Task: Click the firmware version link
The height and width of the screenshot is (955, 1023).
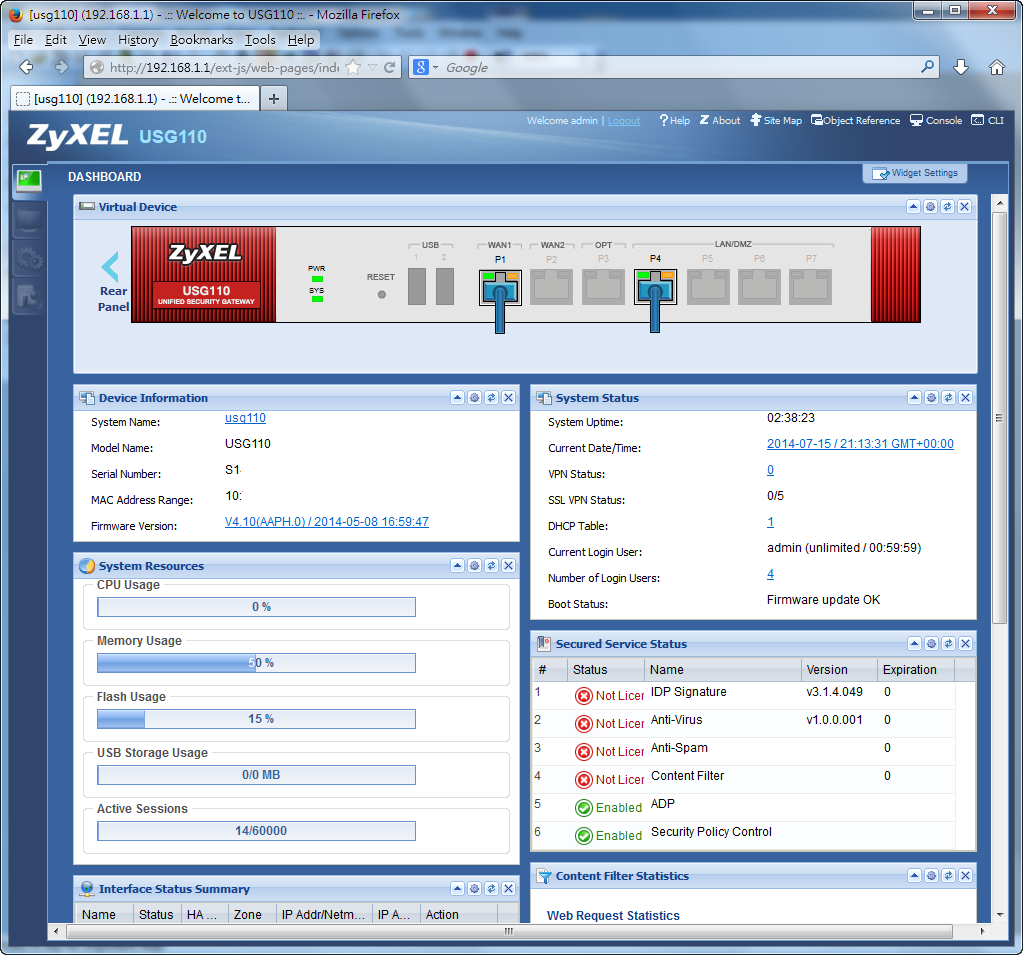Action: tap(326, 522)
